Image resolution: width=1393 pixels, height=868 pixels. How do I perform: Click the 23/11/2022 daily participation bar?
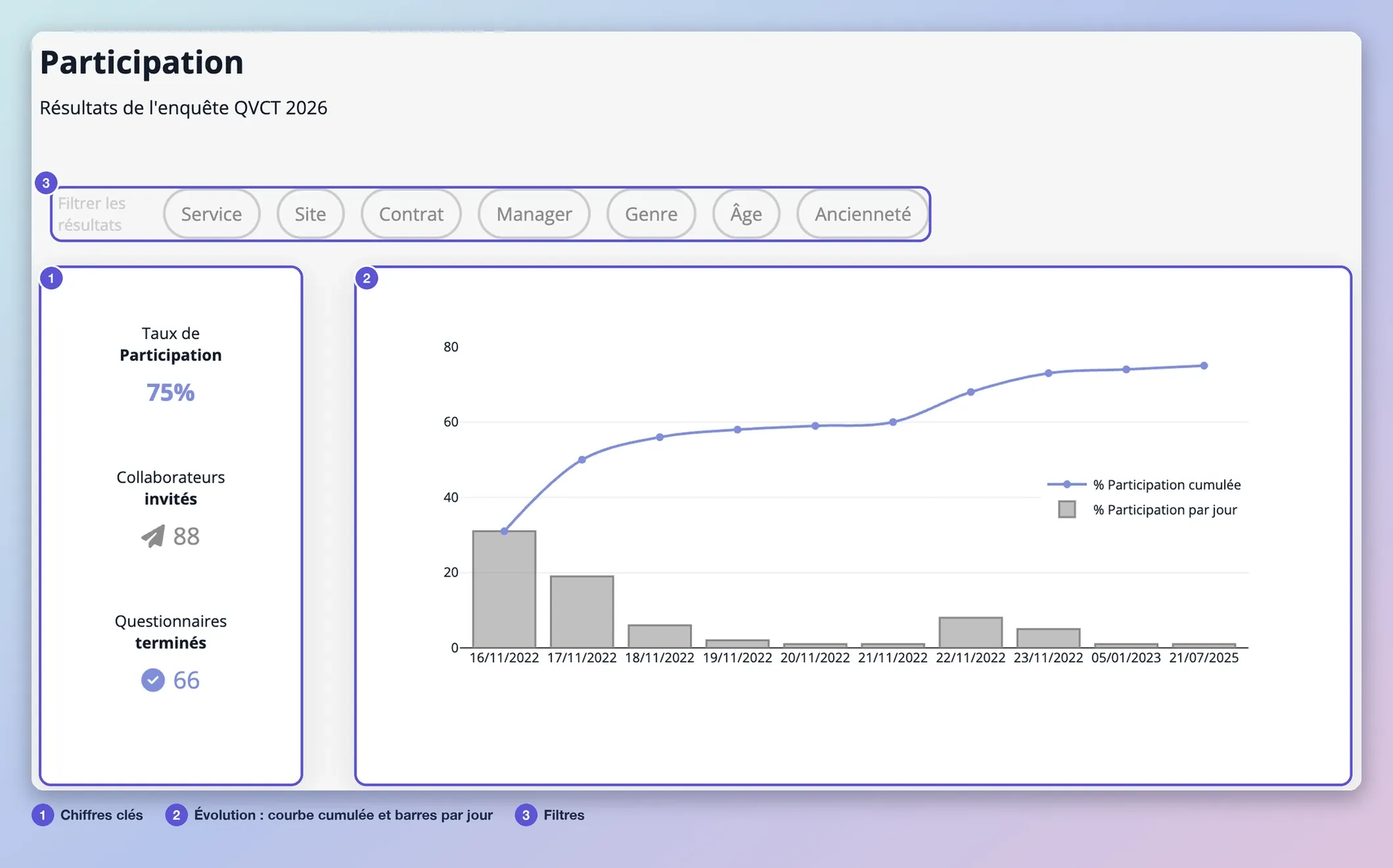point(1049,638)
